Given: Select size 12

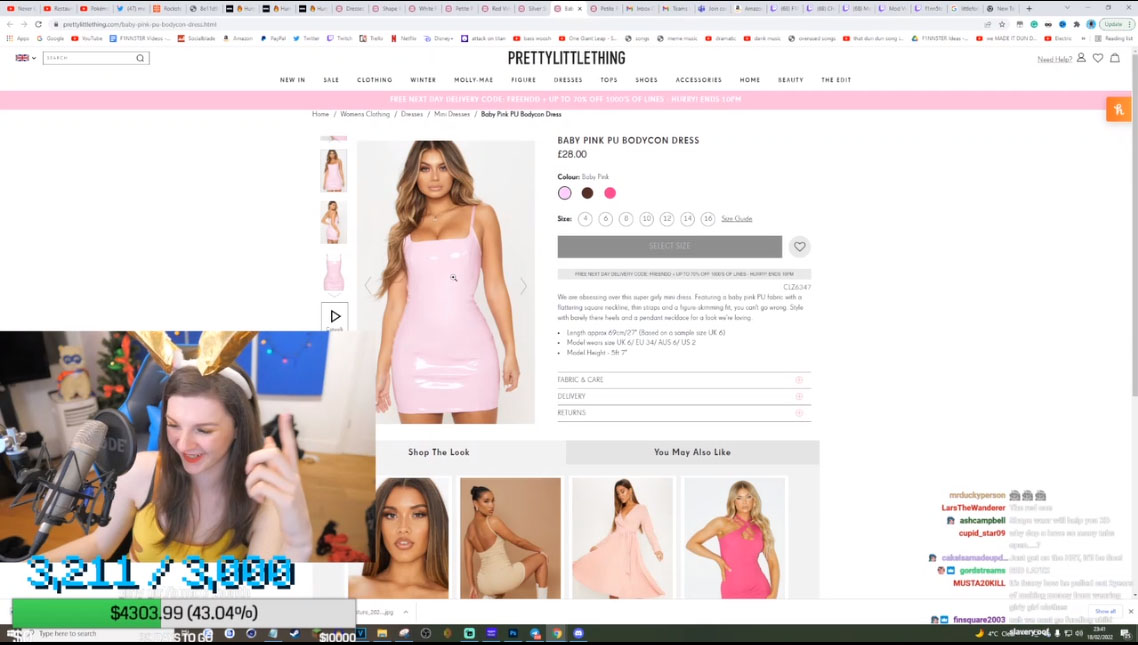Looking at the screenshot, I should (x=666, y=218).
